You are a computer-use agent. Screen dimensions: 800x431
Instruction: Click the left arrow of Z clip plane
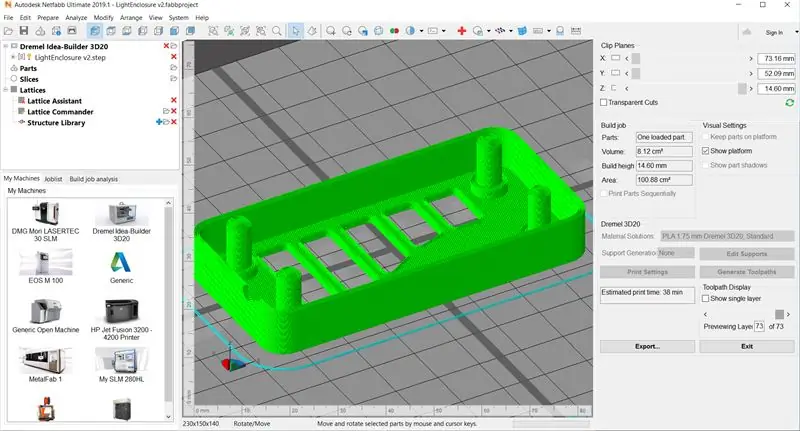tap(627, 89)
